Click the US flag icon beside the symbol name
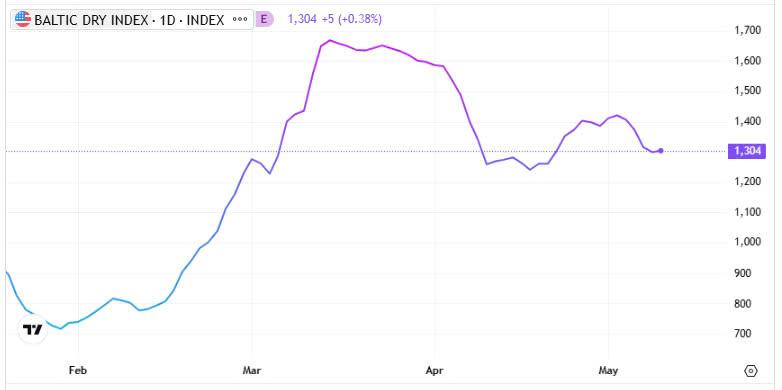Viewport: 782px width, 390px height. 23,19
